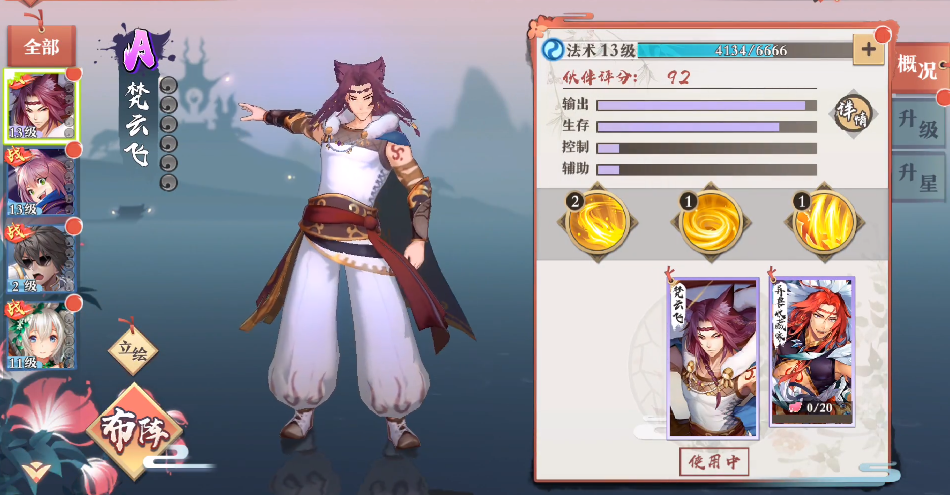Image resolution: width=950 pixels, height=495 pixels.
Task: Select the middle golden vortex skill icon
Action: [x=711, y=222]
